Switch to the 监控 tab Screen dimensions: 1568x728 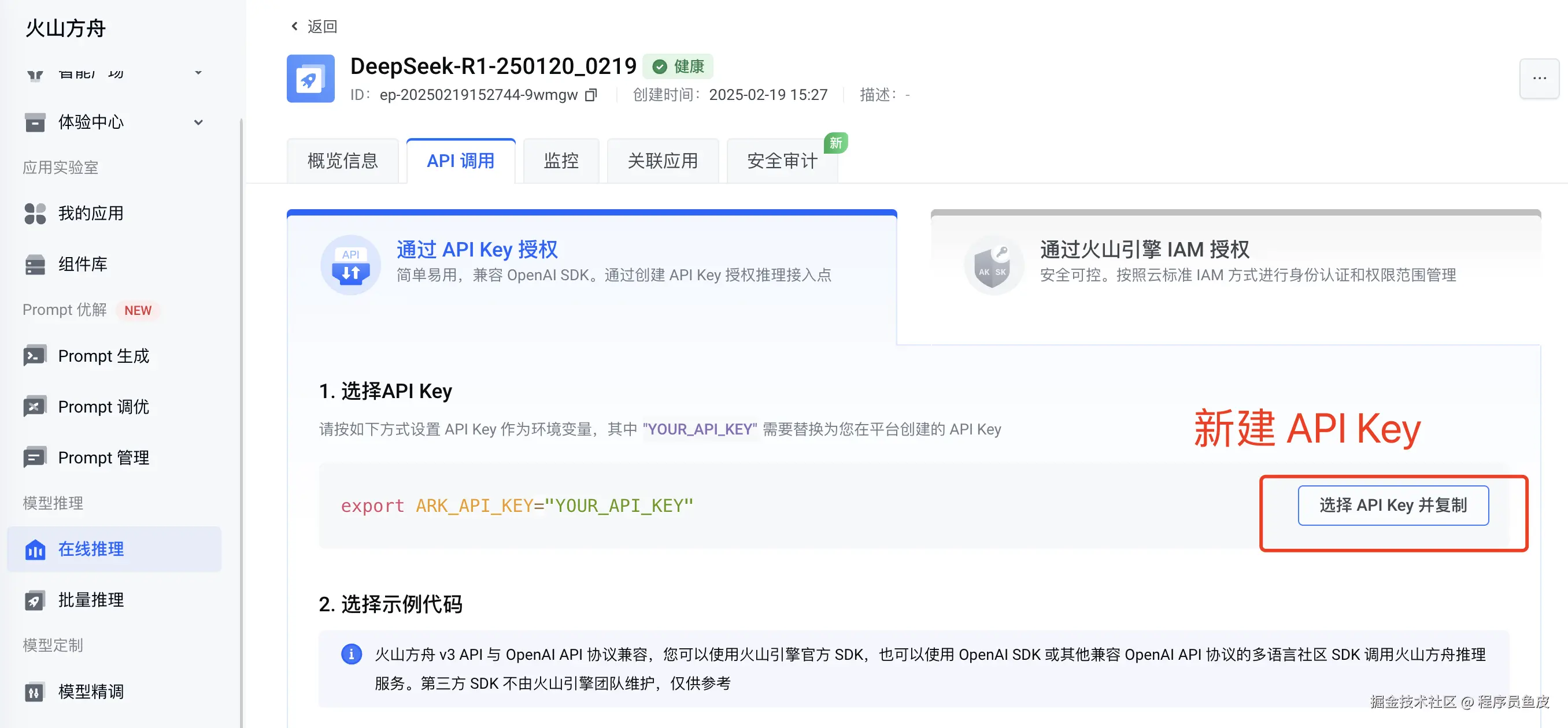(561, 161)
